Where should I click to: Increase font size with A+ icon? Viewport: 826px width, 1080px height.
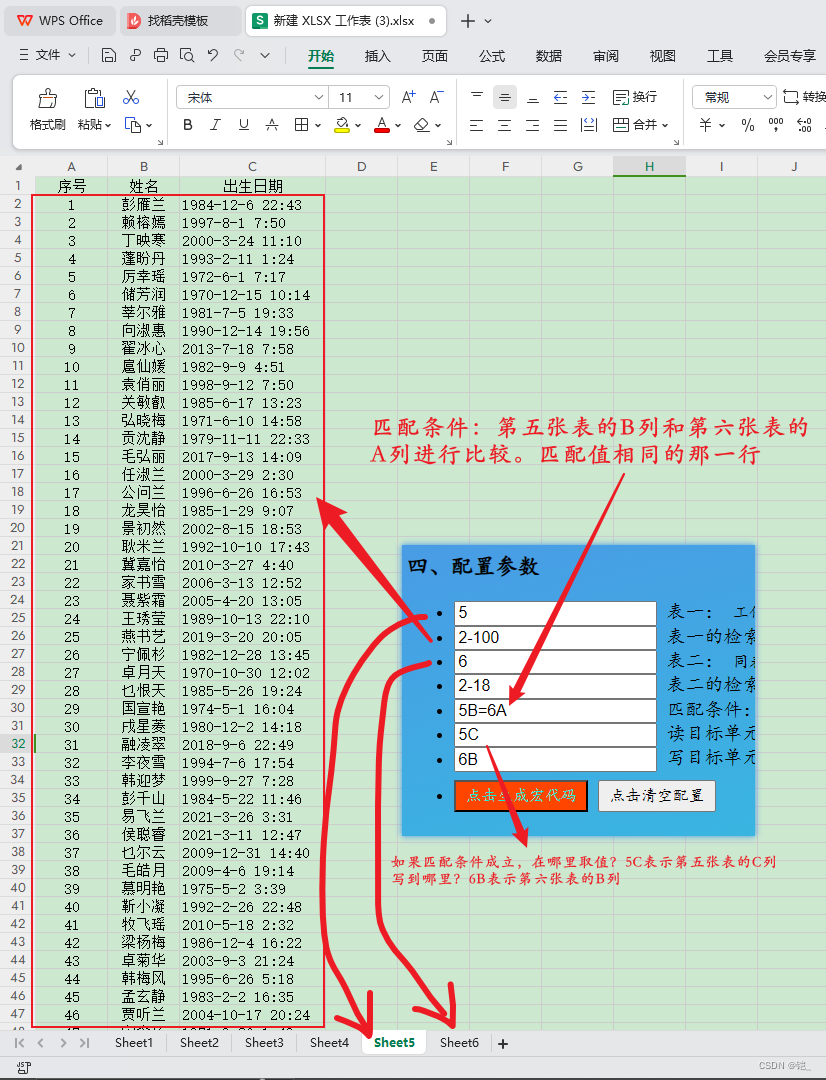(x=409, y=97)
